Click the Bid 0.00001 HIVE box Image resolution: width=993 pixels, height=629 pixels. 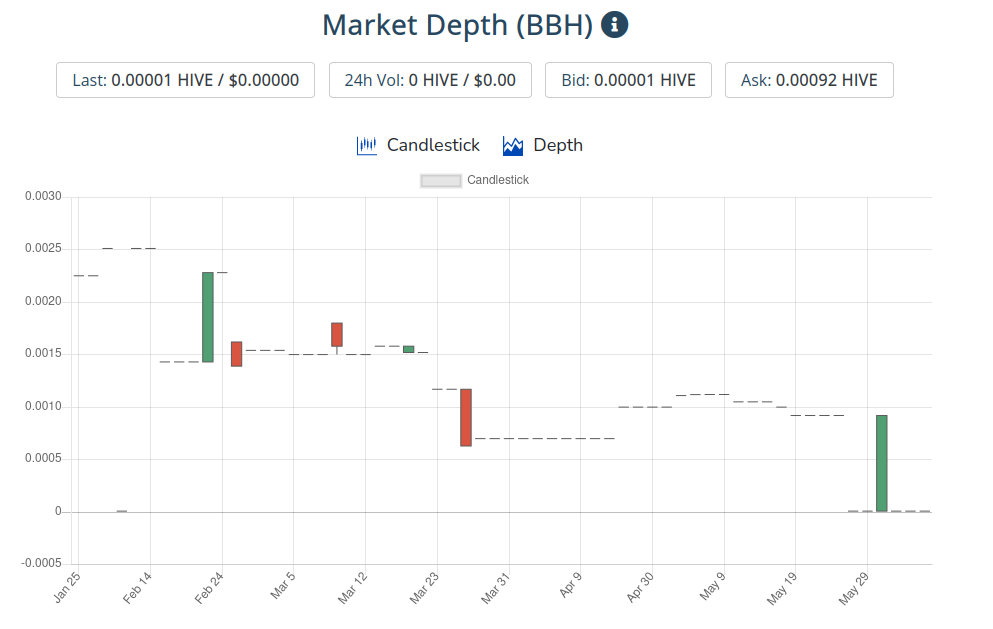tap(628, 80)
